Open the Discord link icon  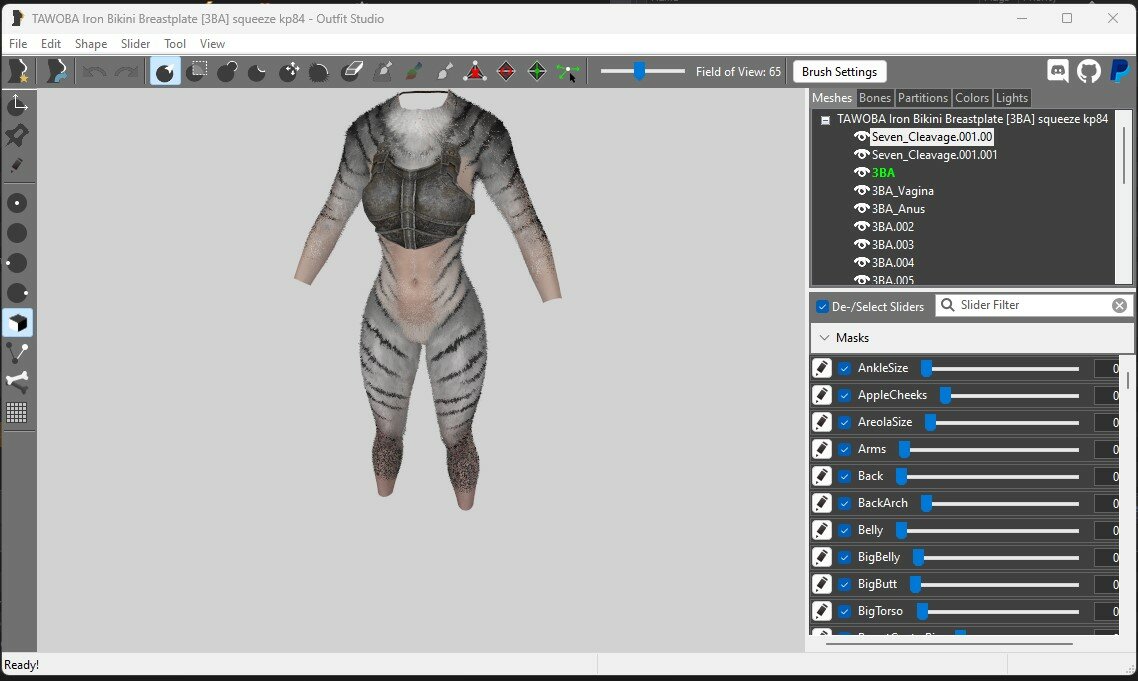[x=1057, y=71]
